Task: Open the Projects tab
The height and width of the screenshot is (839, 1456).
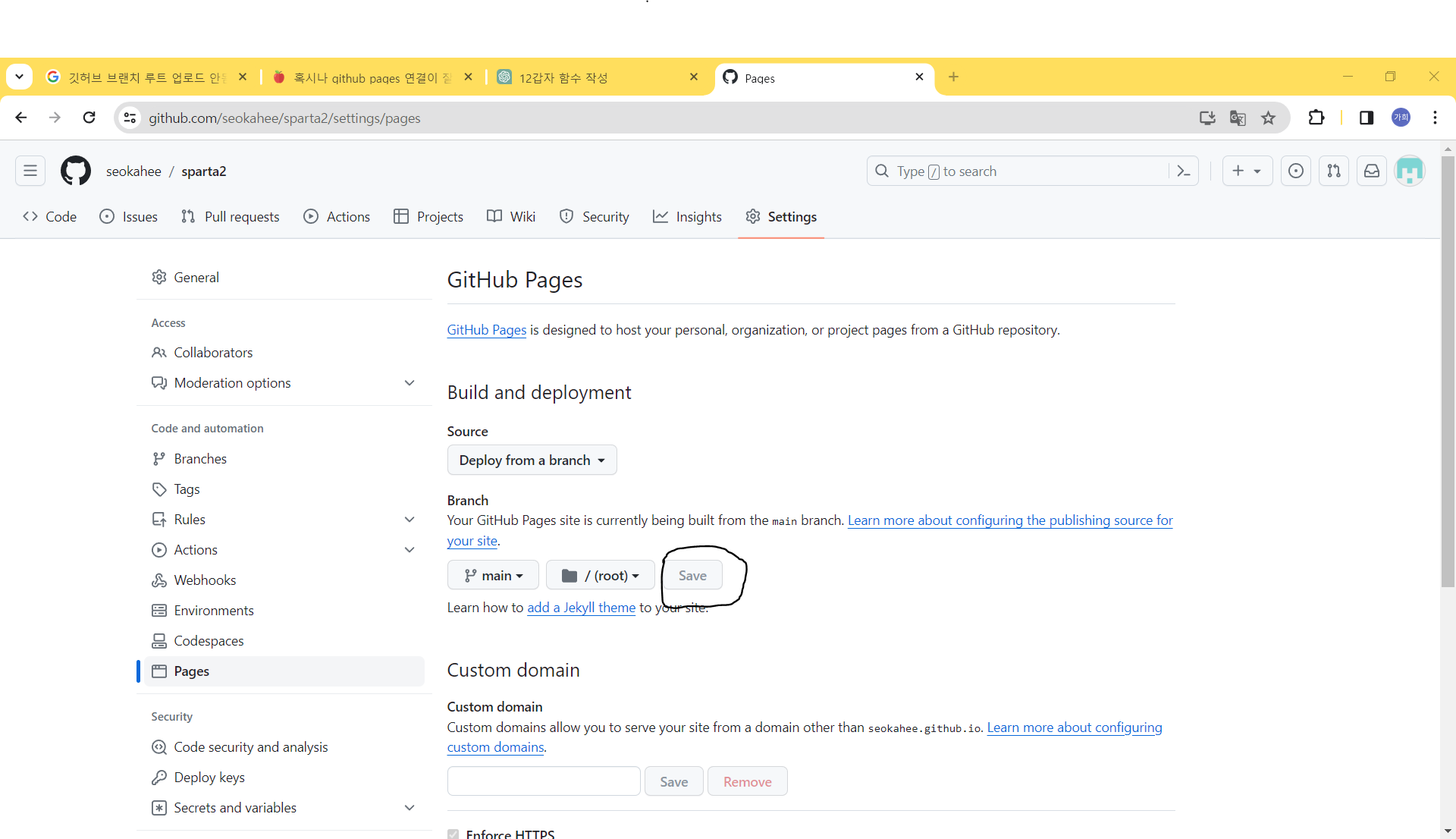Action: pyautogui.click(x=428, y=217)
